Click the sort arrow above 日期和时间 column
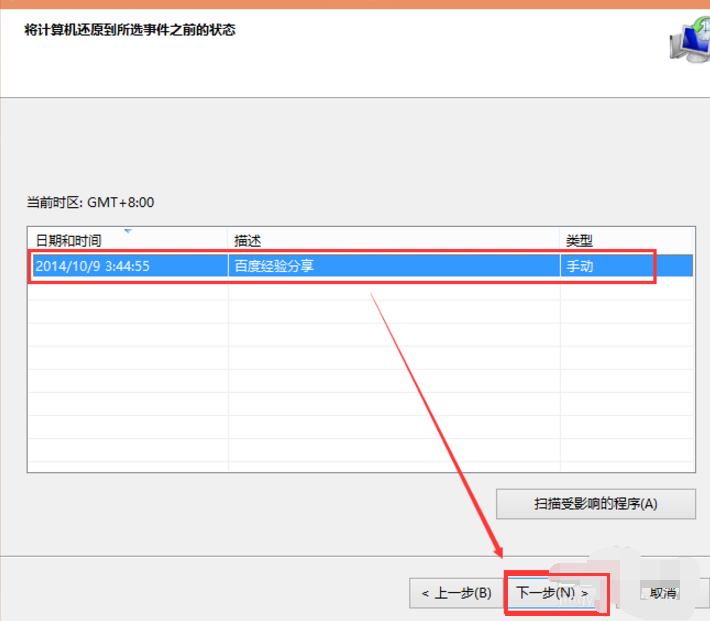The image size is (710, 621). [x=128, y=231]
